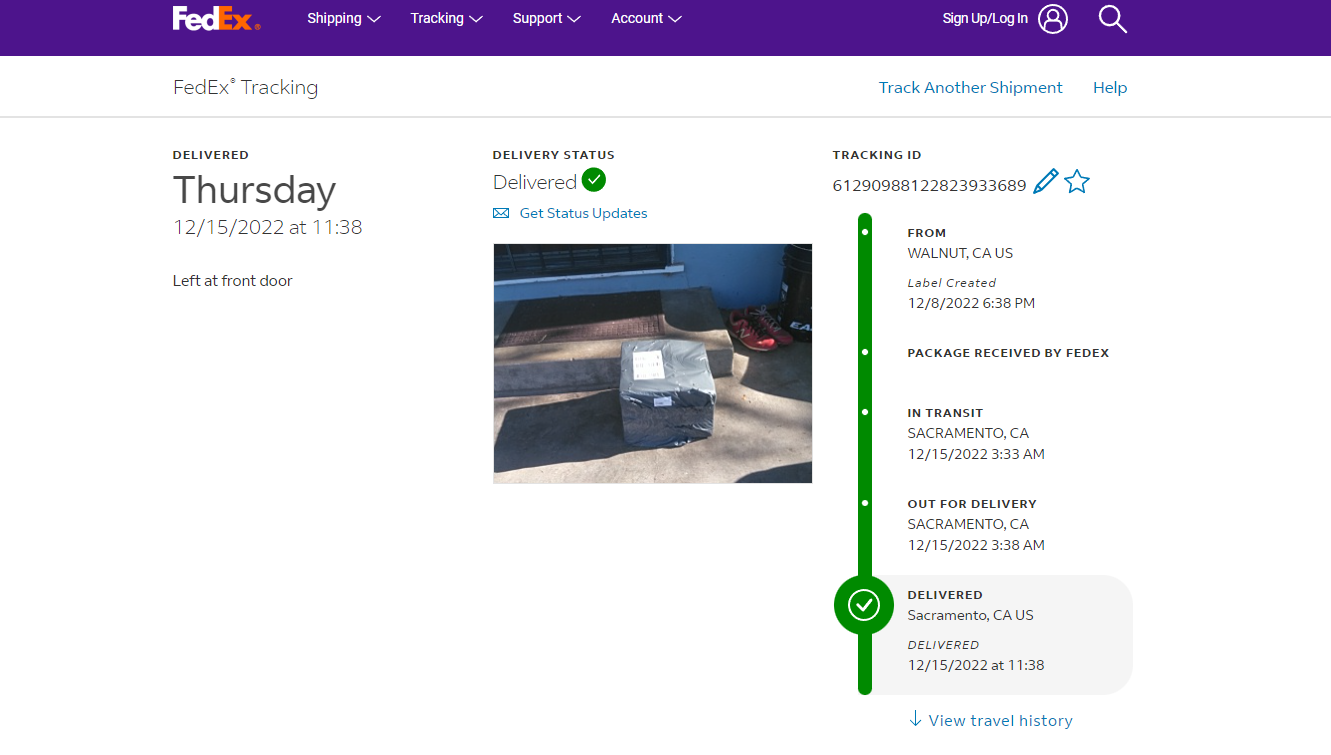Open the Help link

tap(1109, 88)
